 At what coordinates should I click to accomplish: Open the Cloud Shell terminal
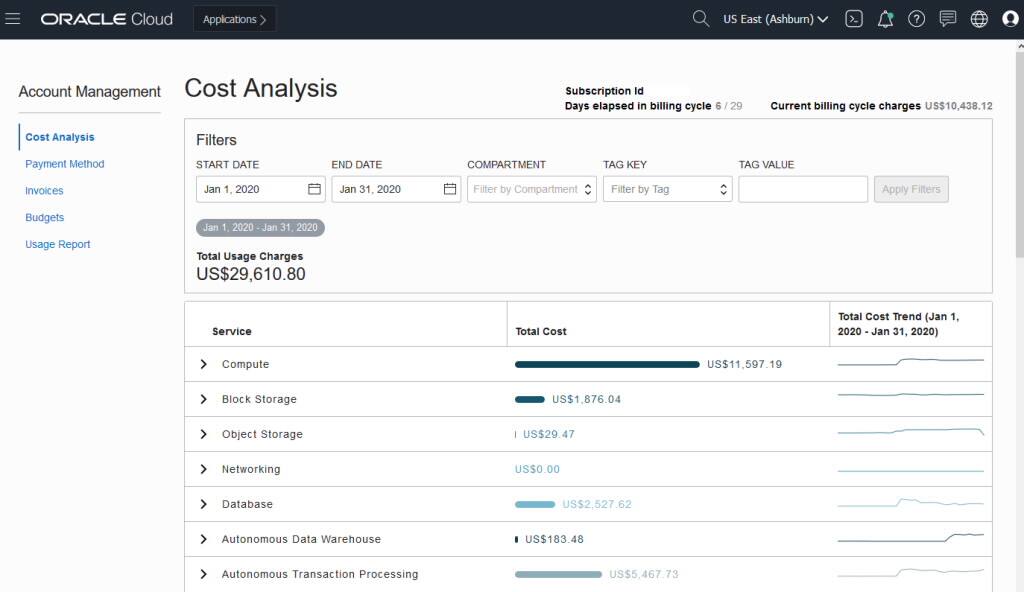pos(853,18)
